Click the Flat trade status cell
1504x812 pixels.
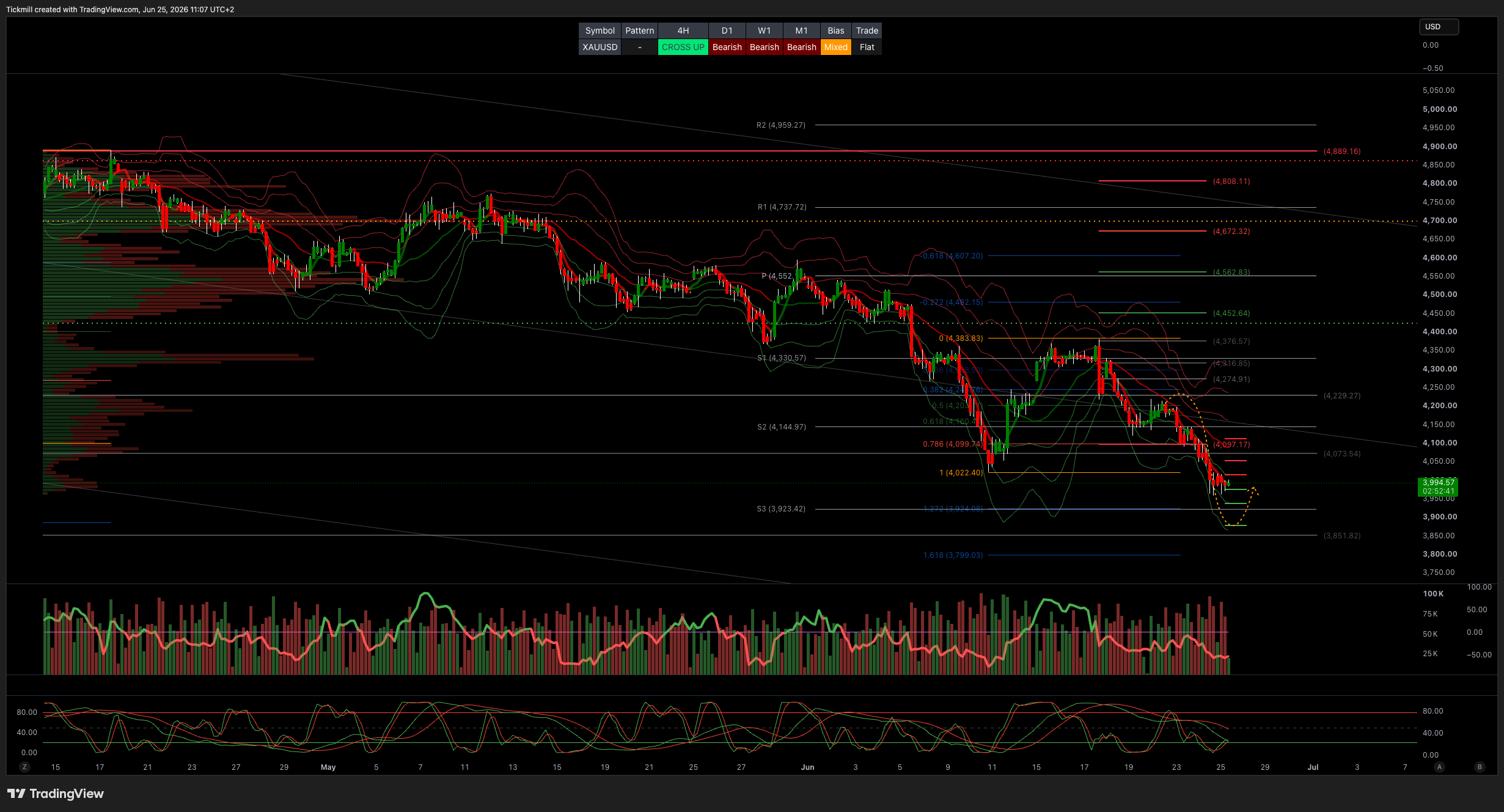(867, 47)
